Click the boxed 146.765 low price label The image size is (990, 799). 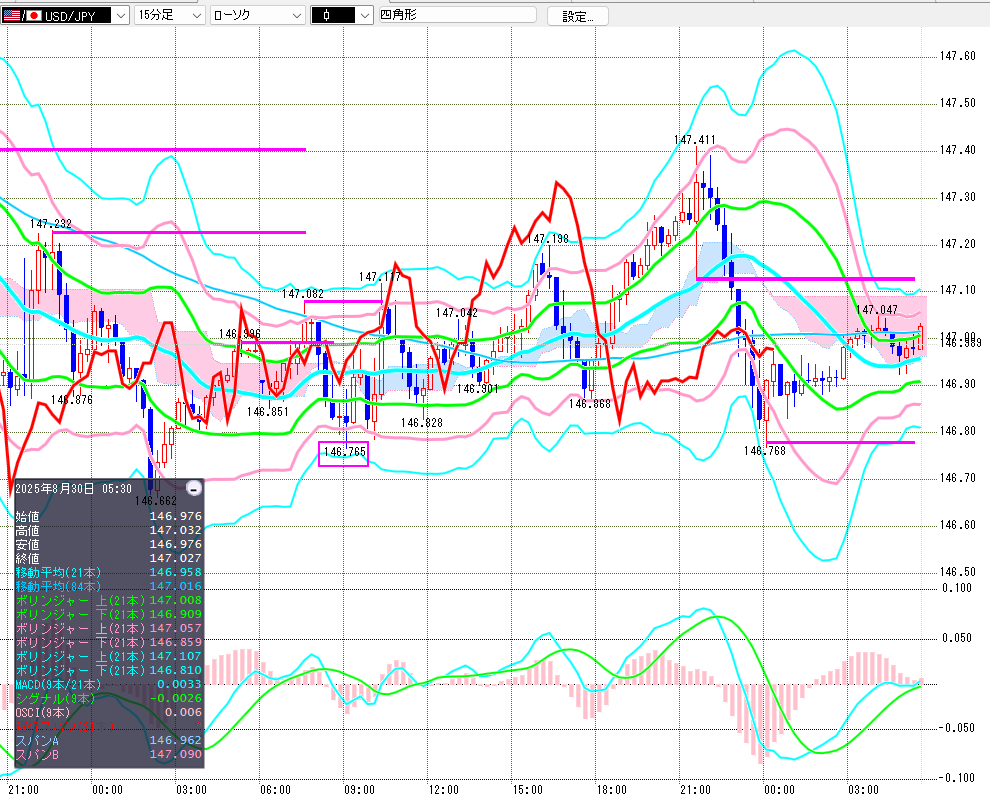point(343,452)
